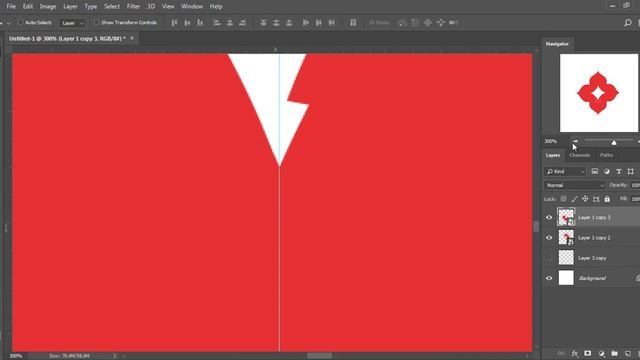The image size is (640, 360).
Task: Click zoom out icon in Navigator
Action: click(575, 141)
